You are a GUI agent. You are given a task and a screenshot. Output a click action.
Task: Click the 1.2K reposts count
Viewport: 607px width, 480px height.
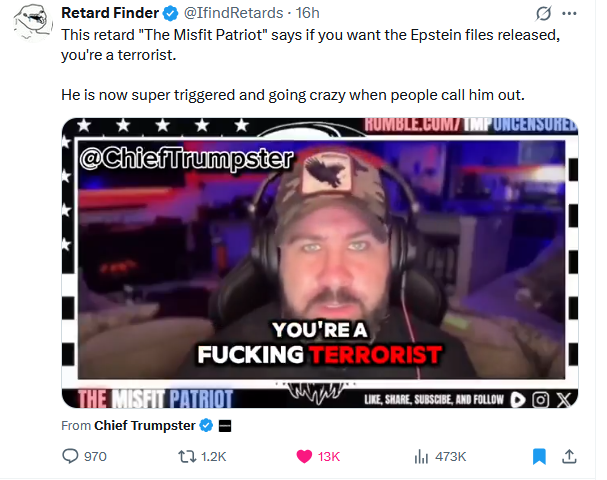pos(213,457)
